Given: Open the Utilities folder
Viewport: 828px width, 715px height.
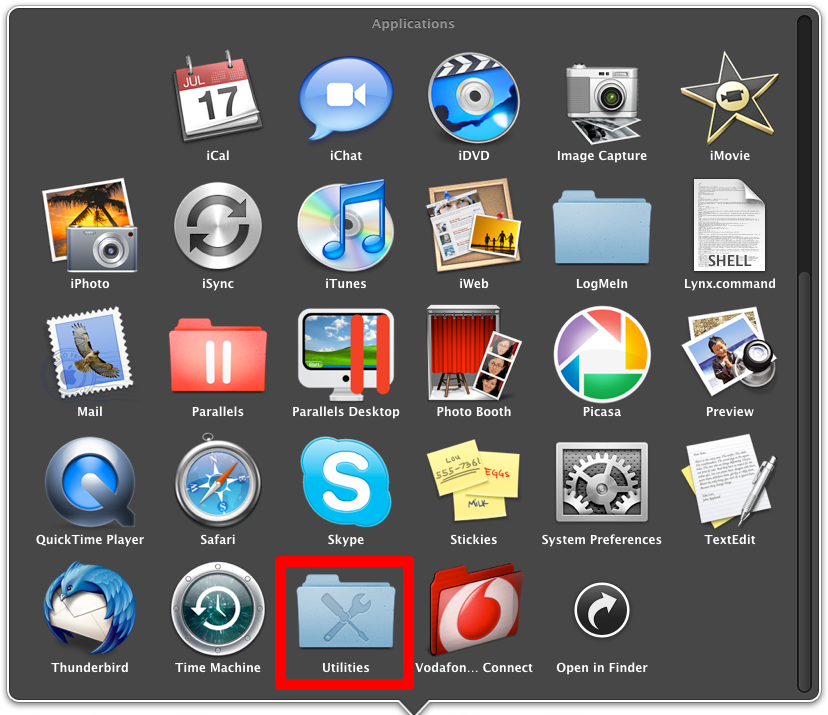Looking at the screenshot, I should tap(346, 611).
